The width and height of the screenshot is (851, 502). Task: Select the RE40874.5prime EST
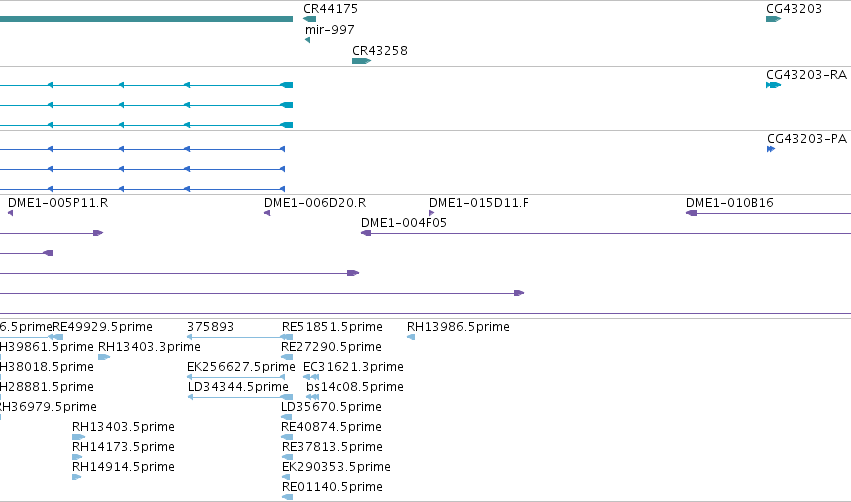click(287, 437)
